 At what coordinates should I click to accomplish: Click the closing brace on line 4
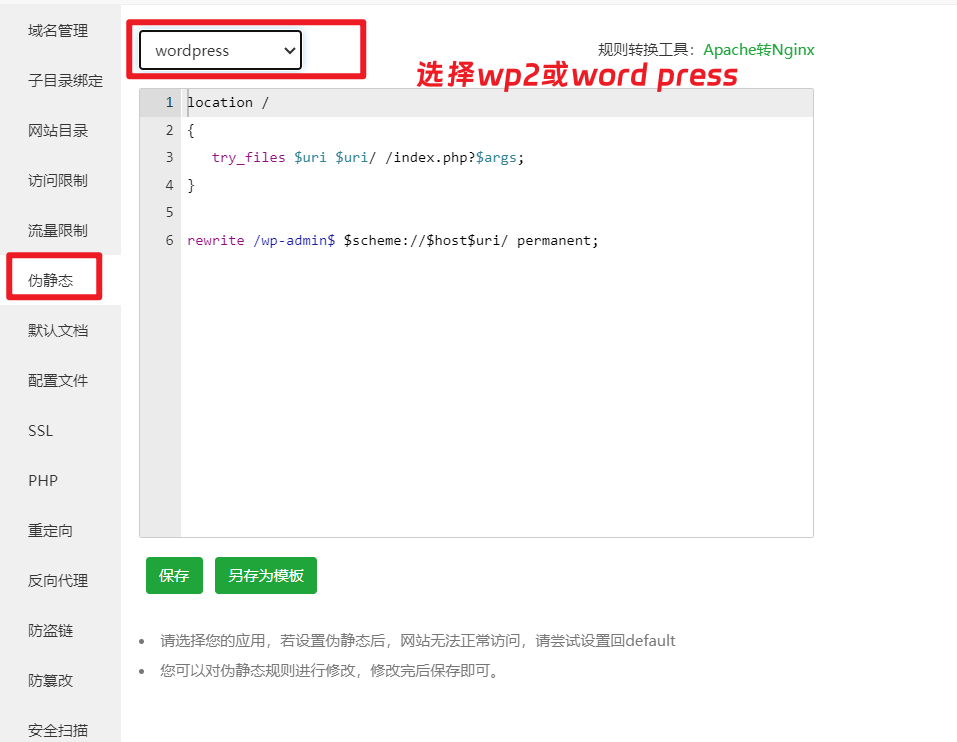pos(191,186)
